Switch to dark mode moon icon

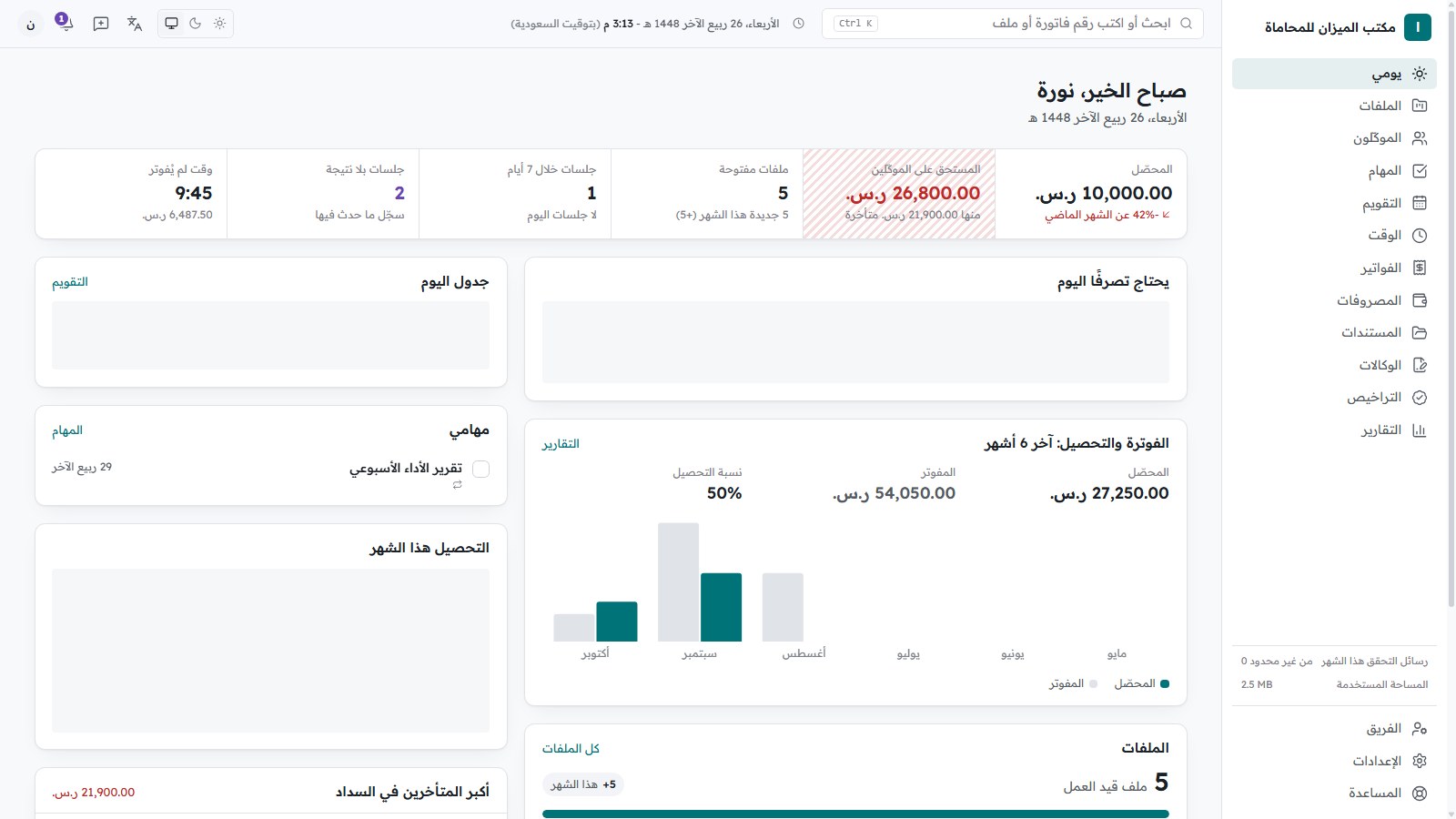pyautogui.click(x=196, y=24)
